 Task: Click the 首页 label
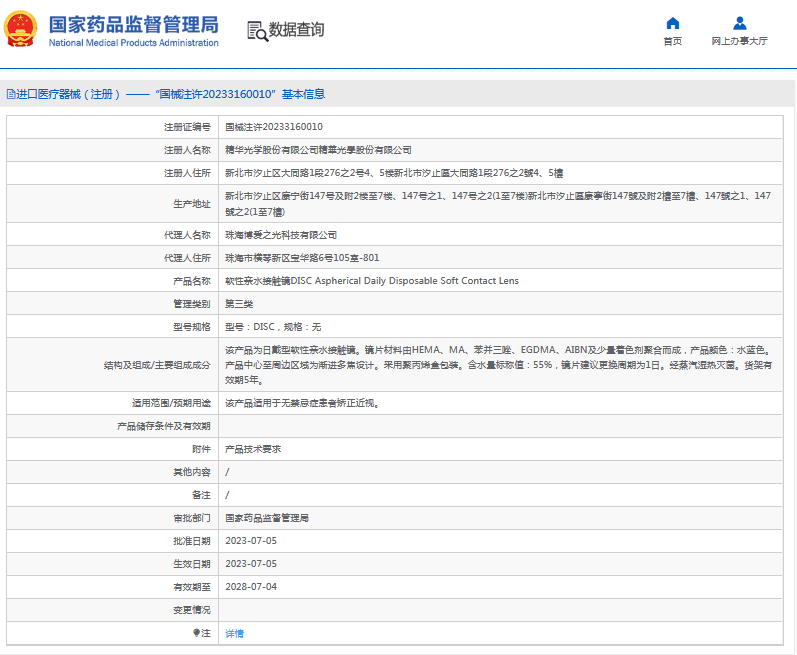click(672, 41)
